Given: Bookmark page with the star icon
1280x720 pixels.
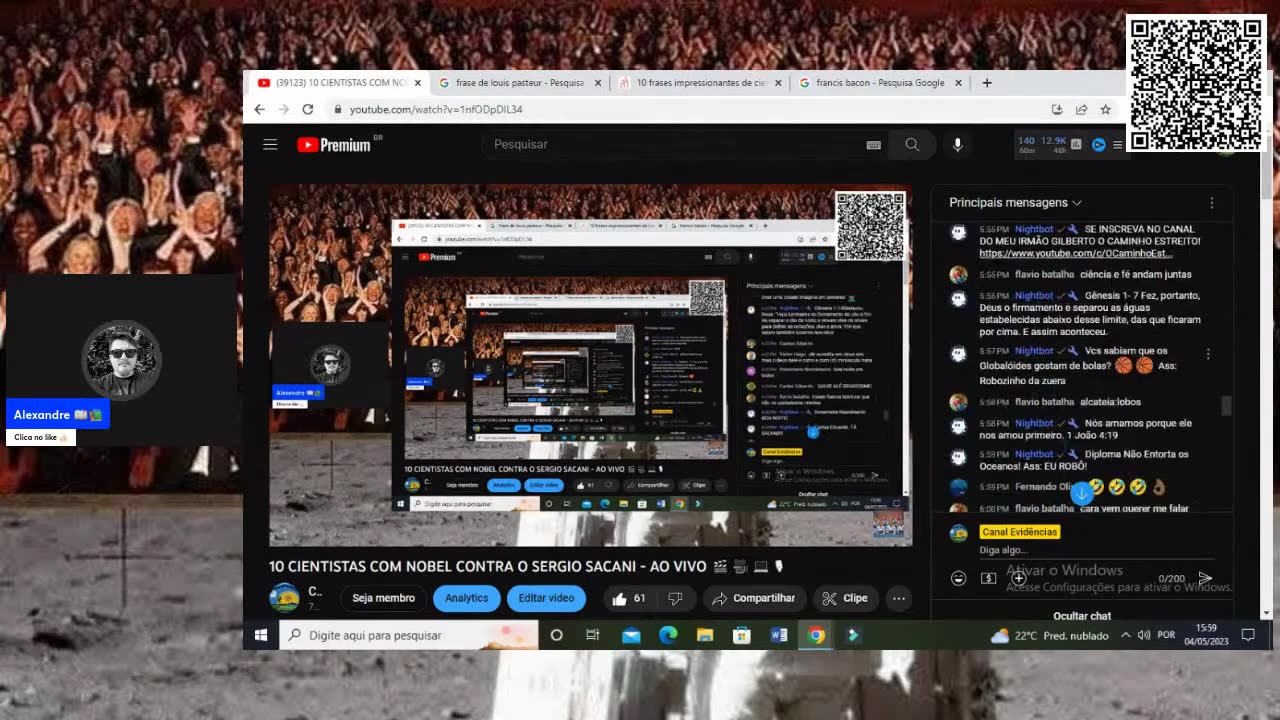Looking at the screenshot, I should (1105, 109).
